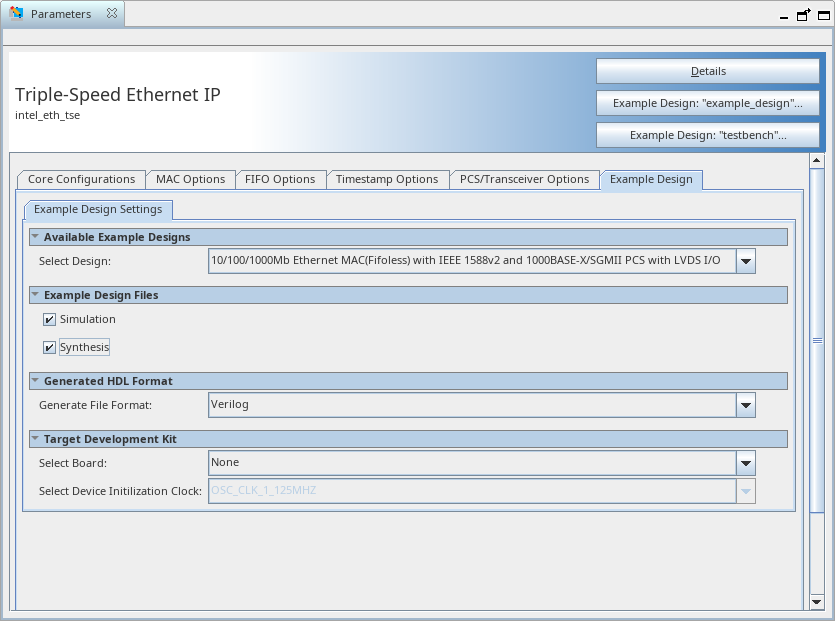835x621 pixels.
Task: Click the vertical scrollbar down arrow
Action: [816, 602]
